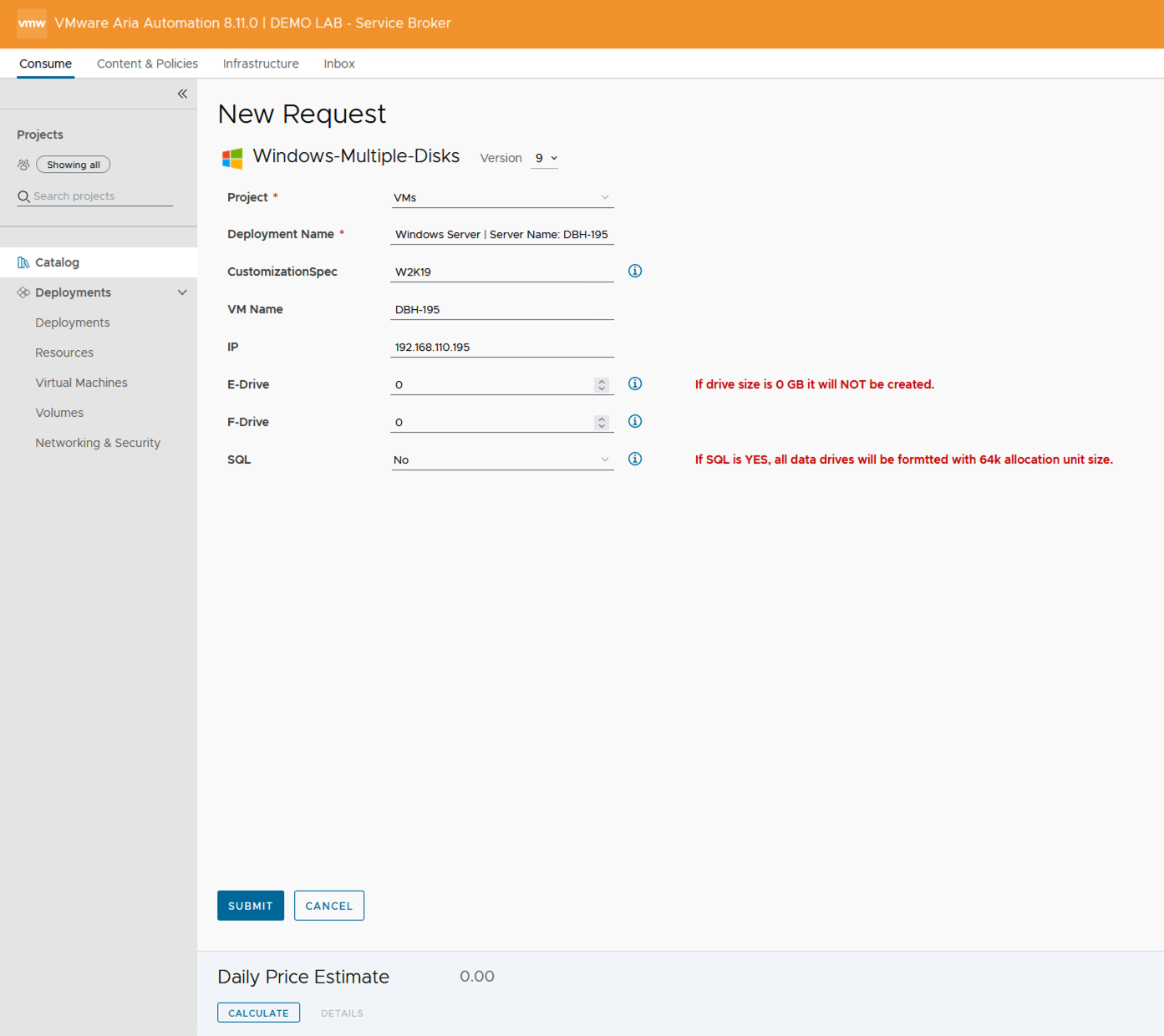Open Virtual Machines in the sidebar
Image resolution: width=1164 pixels, height=1036 pixels.
[81, 383]
